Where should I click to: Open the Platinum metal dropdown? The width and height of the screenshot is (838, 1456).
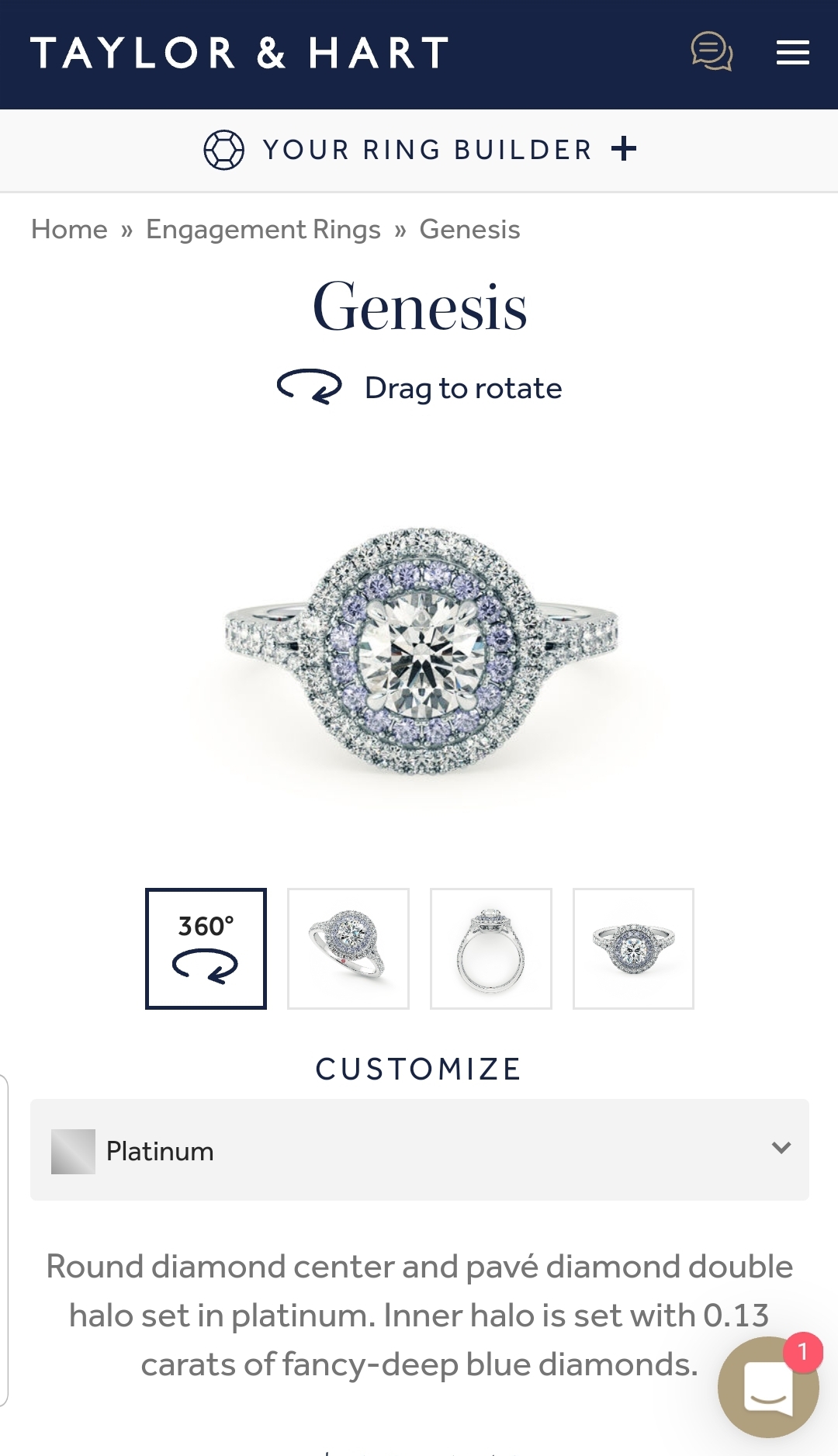pyautogui.click(x=420, y=1149)
